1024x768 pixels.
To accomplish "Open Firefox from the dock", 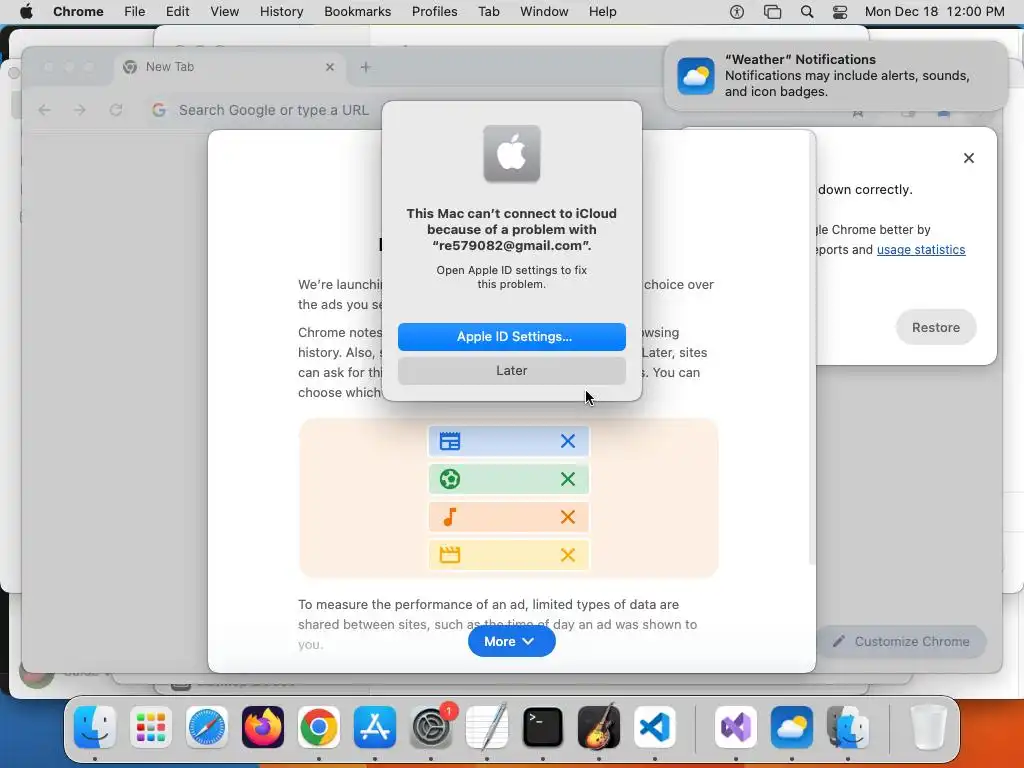I will (x=263, y=727).
